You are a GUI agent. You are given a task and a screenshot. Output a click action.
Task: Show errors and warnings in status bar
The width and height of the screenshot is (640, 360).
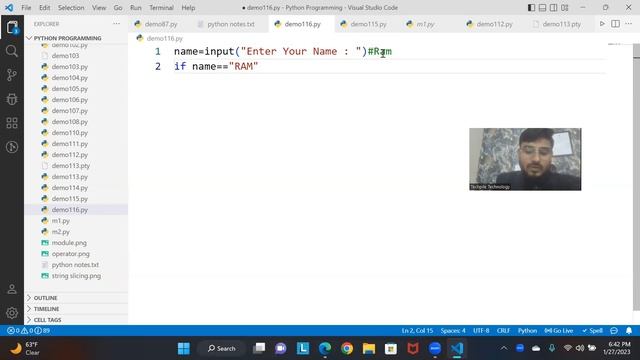pos(29,331)
